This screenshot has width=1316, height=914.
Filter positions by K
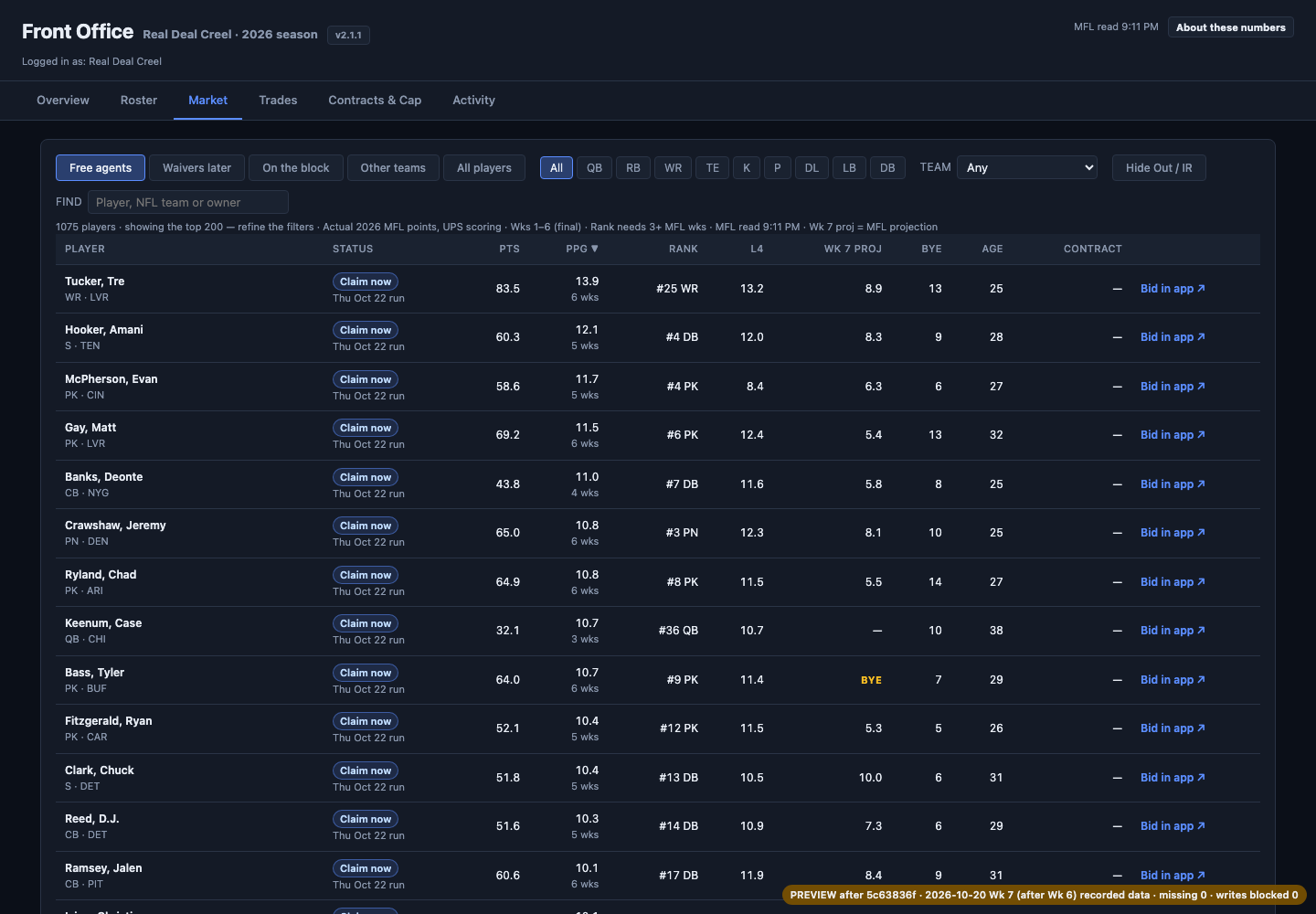pyautogui.click(x=747, y=168)
